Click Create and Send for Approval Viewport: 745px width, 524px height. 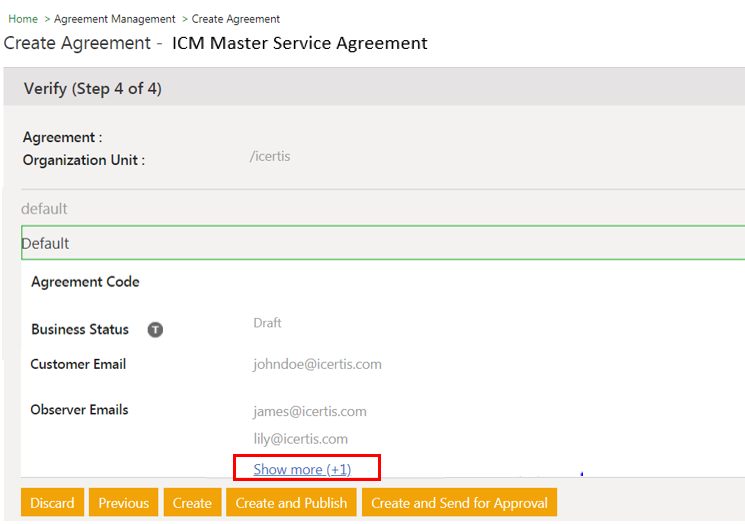(459, 503)
